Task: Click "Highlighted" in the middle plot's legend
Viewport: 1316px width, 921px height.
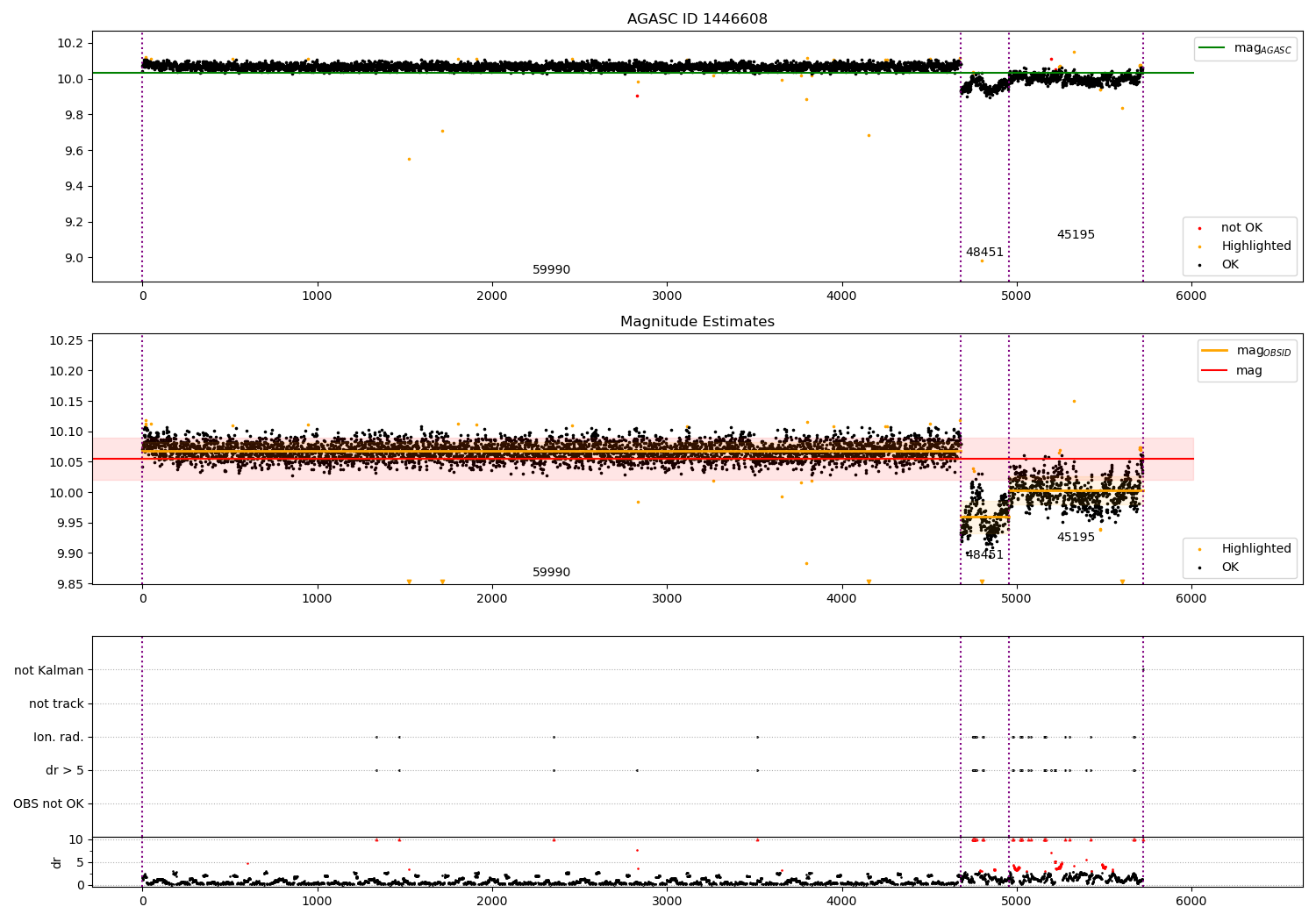Action: pyautogui.click(x=1256, y=549)
